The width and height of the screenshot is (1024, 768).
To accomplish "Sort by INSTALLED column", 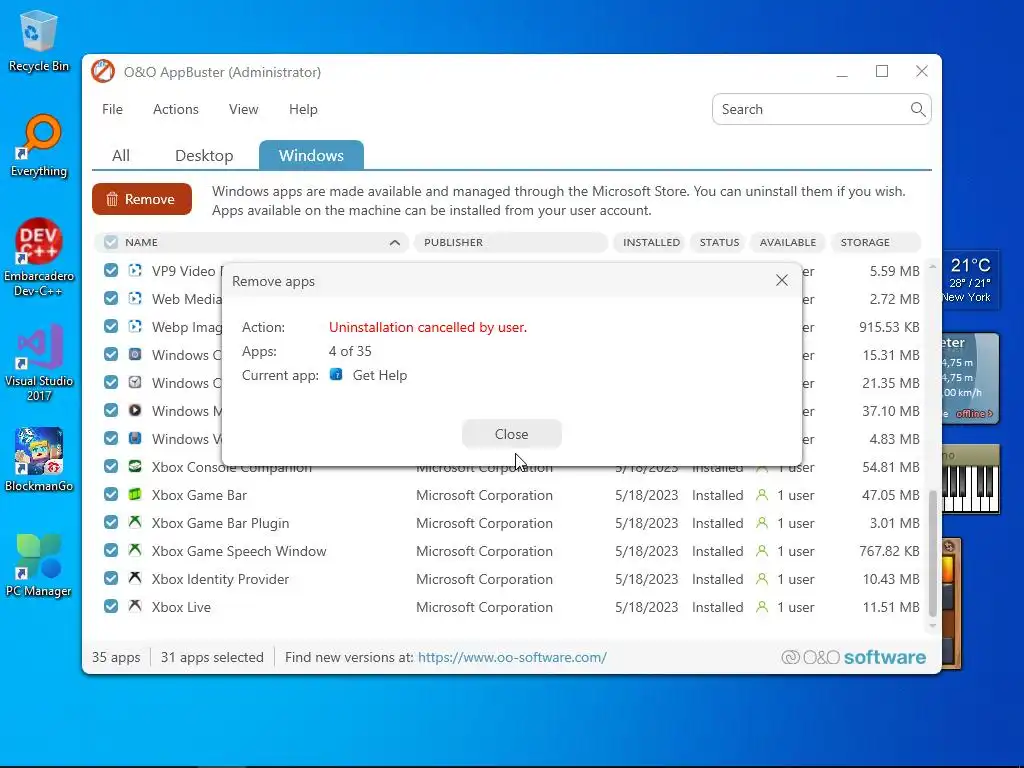I will coord(651,242).
